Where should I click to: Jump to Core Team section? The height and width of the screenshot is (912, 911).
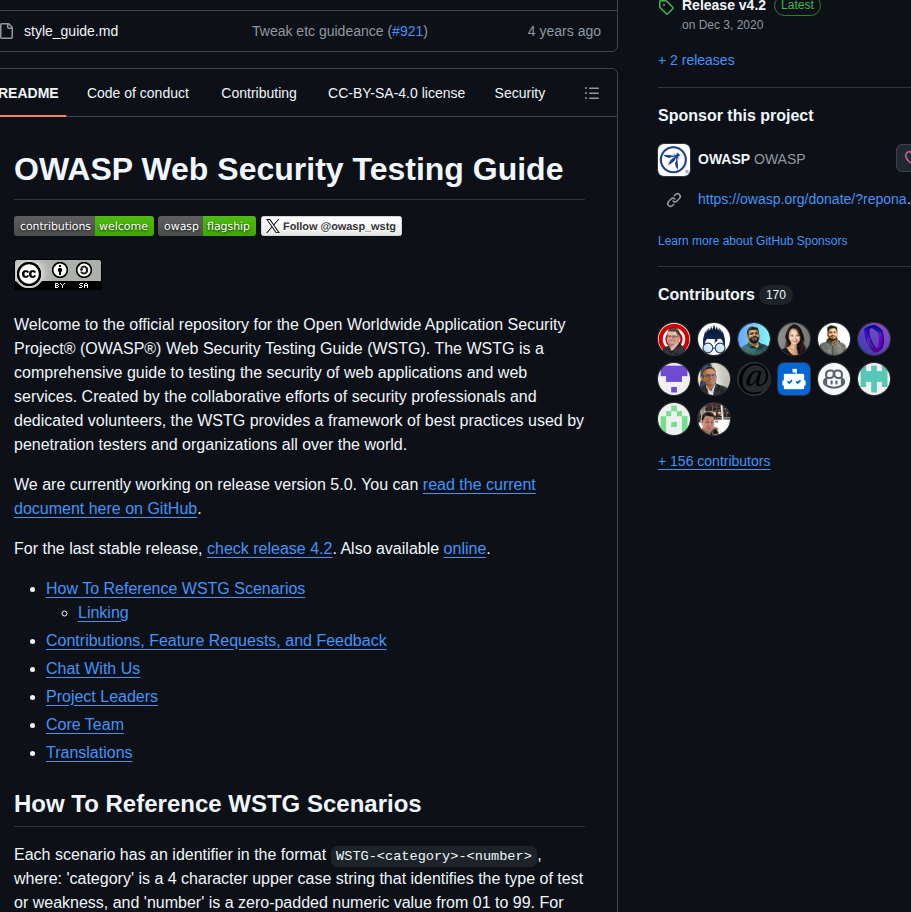click(x=85, y=724)
